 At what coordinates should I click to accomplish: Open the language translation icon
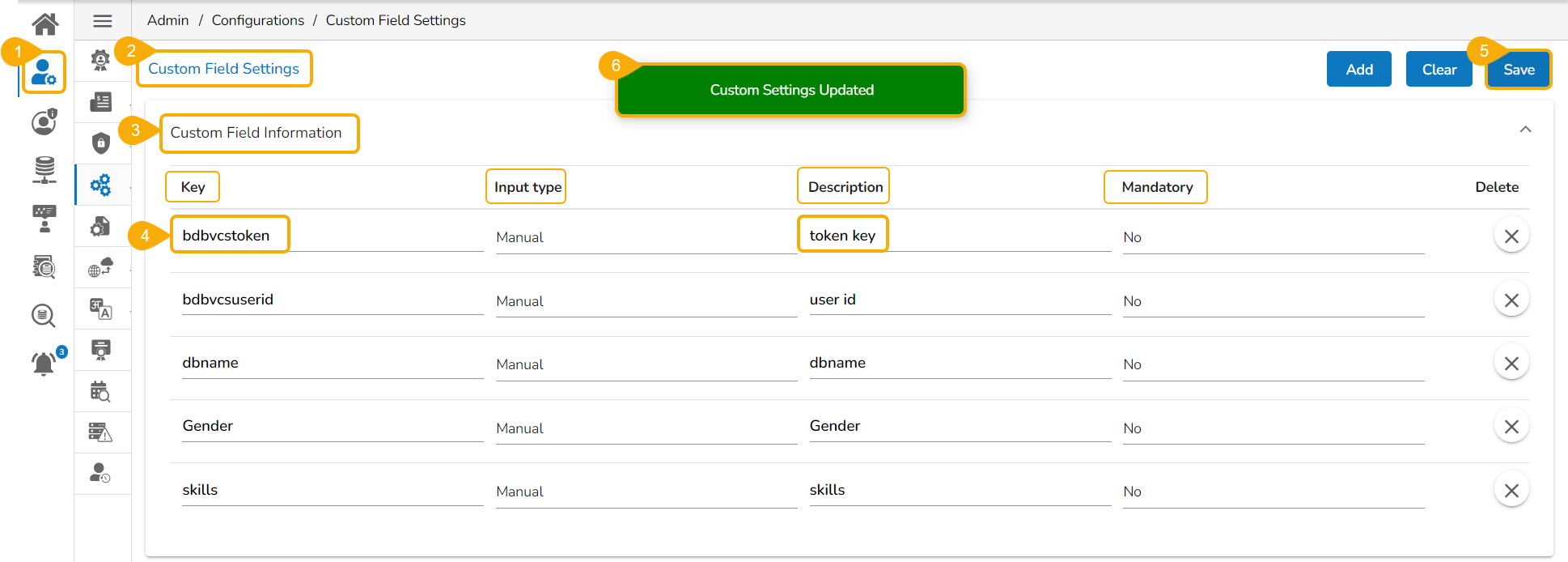(x=101, y=309)
